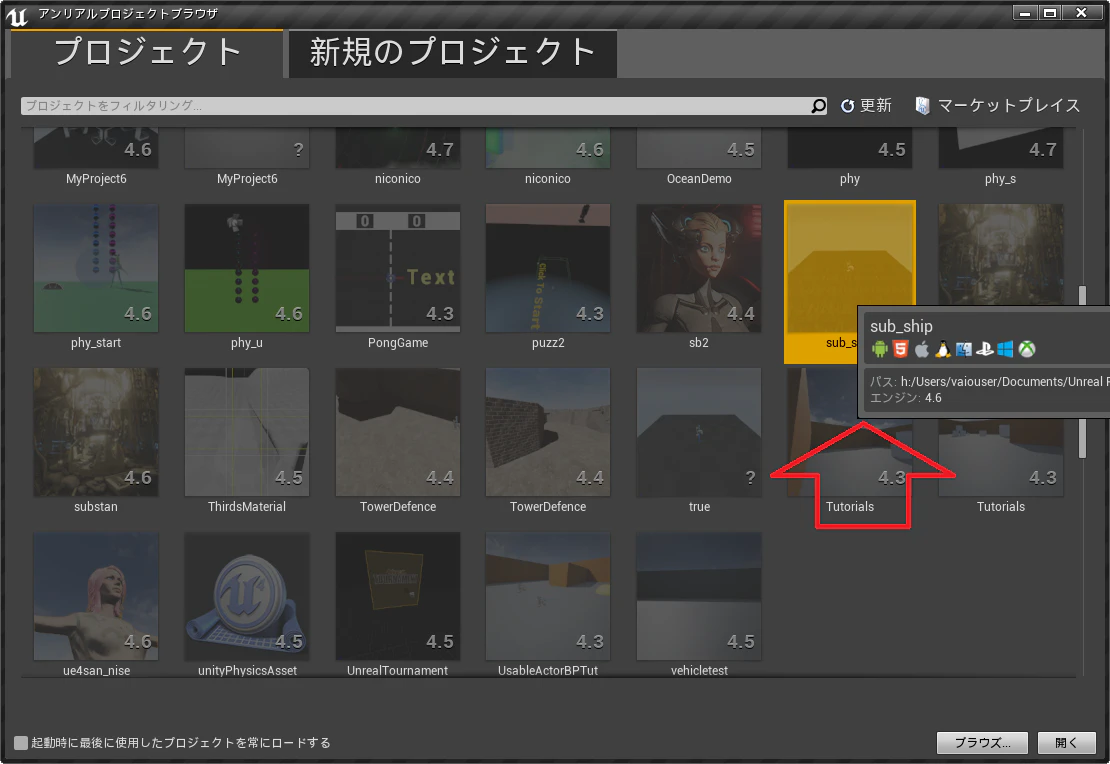Choose the substan project thumbnail
Image resolution: width=1110 pixels, height=764 pixels.
96,433
